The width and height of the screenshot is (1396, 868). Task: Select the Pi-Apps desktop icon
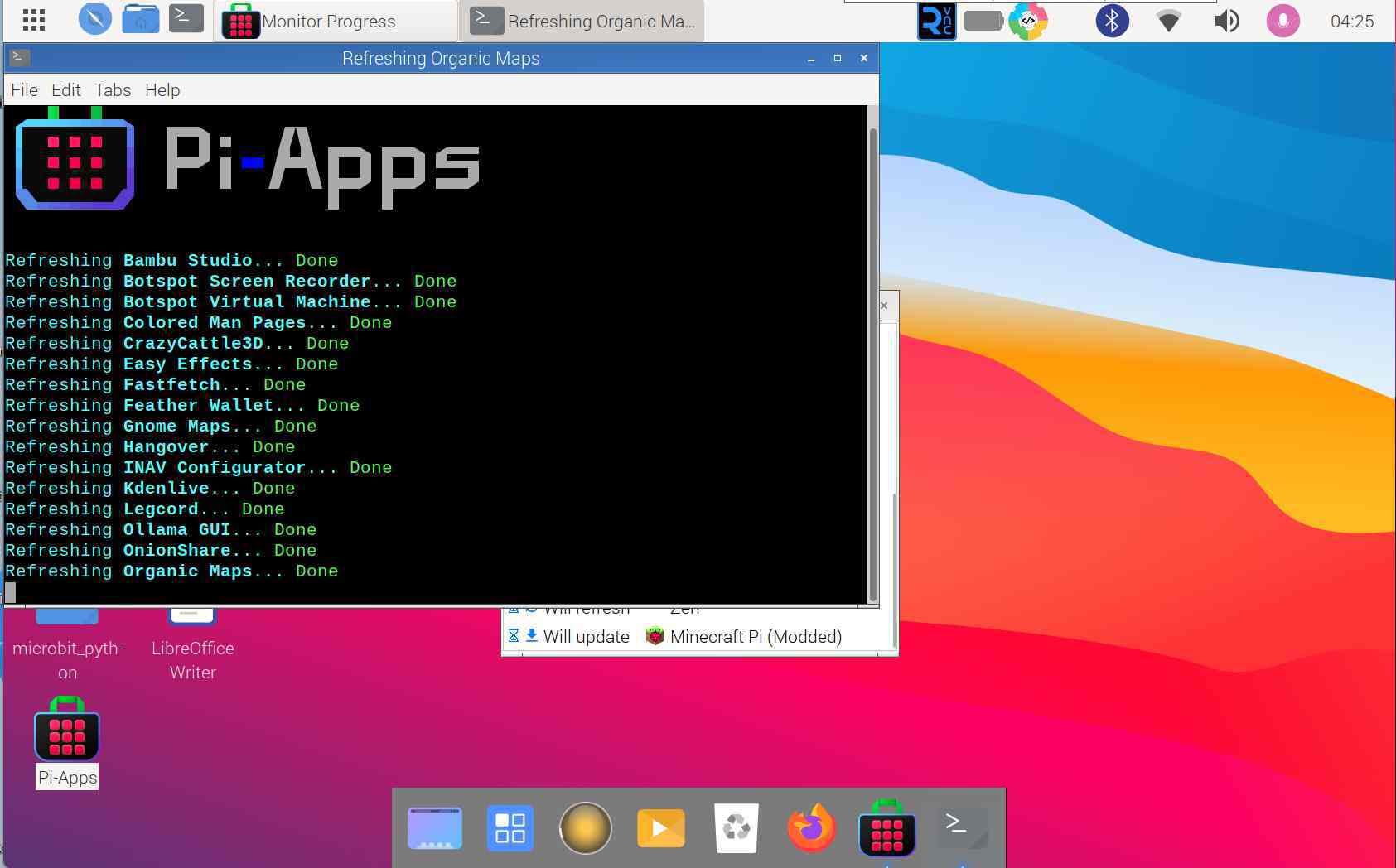[67, 742]
